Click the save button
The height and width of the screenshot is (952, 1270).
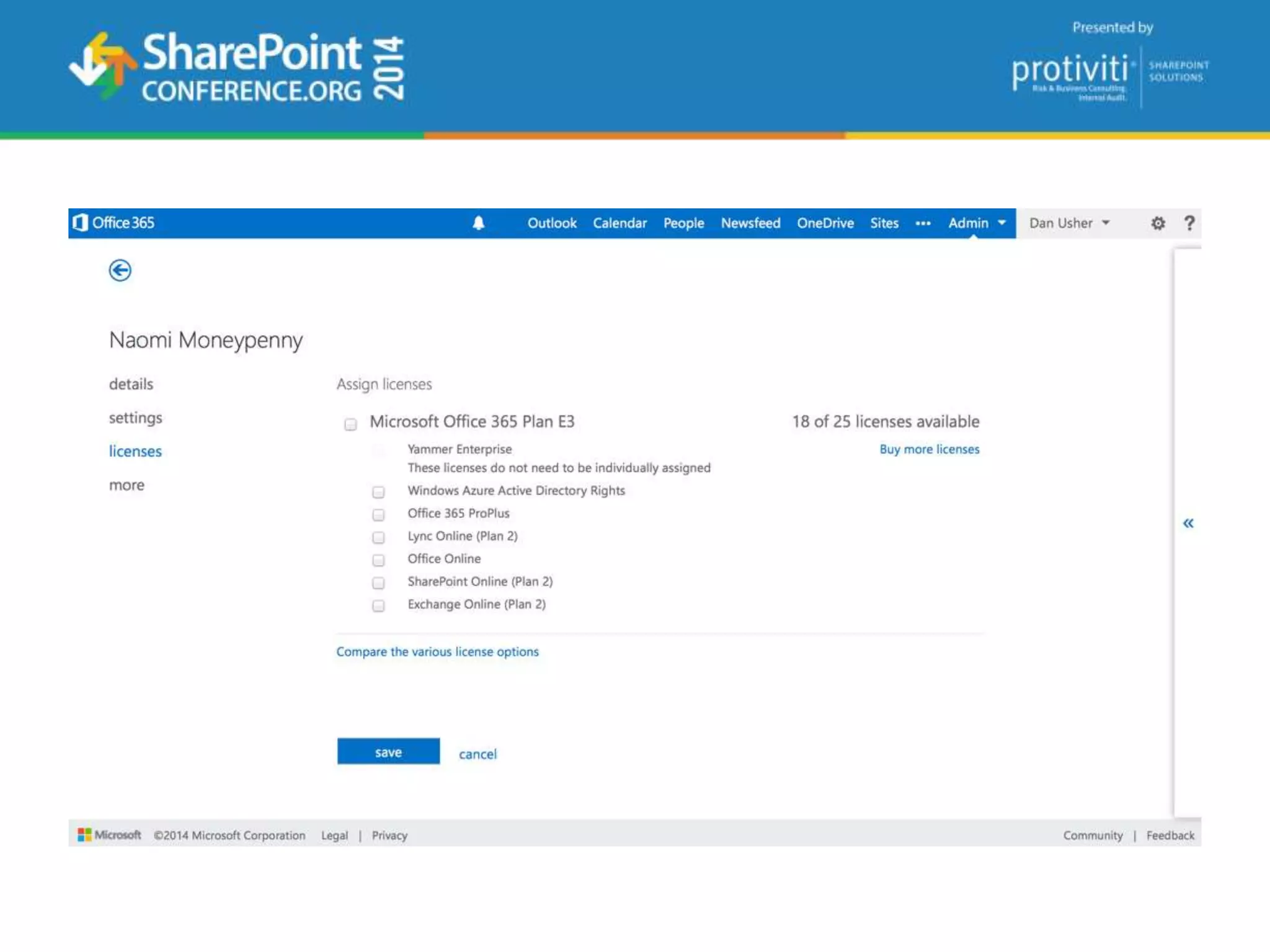[x=388, y=752]
